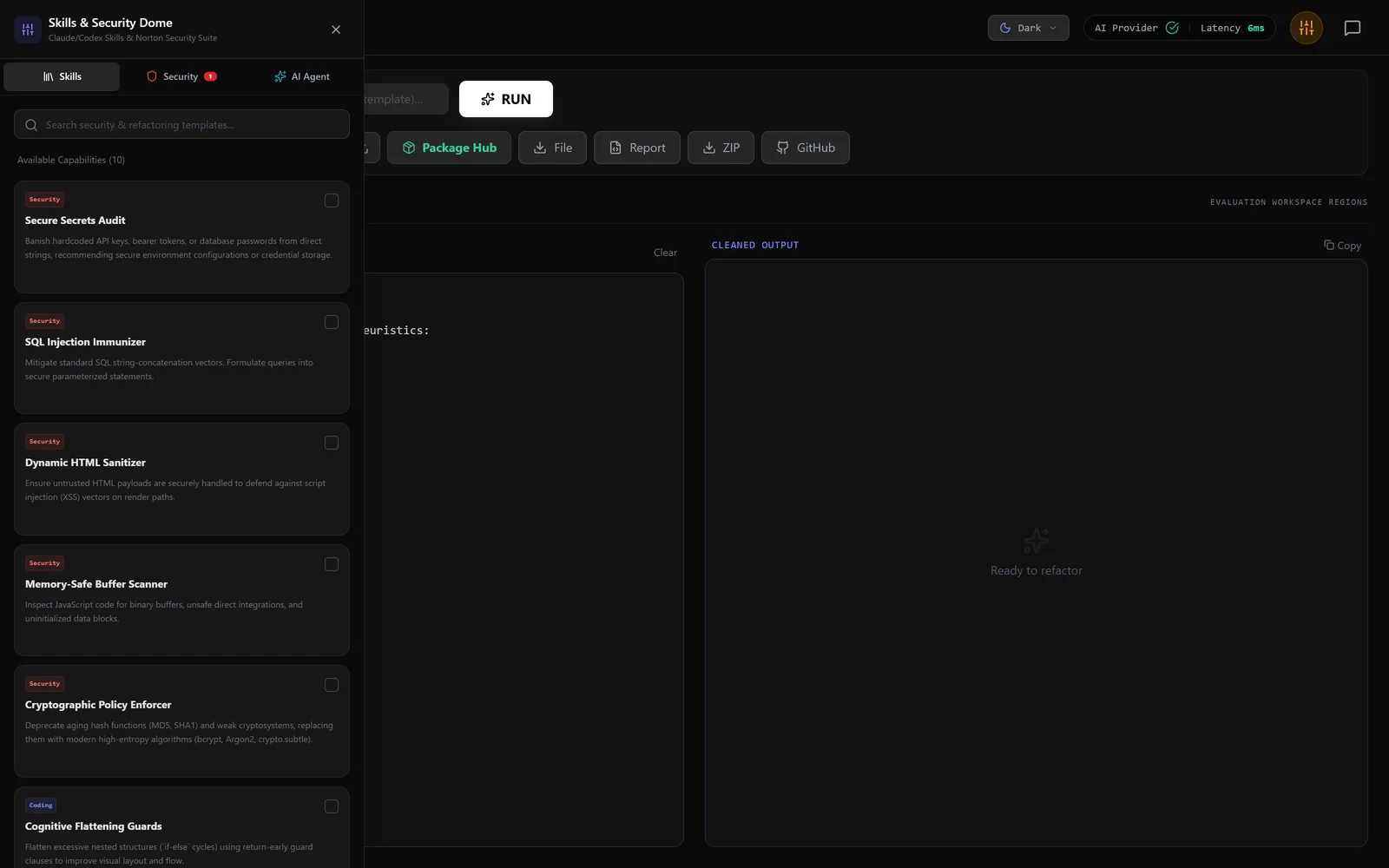Switch to the Skills tab
Screen dimensions: 1389x868
tap(62, 76)
